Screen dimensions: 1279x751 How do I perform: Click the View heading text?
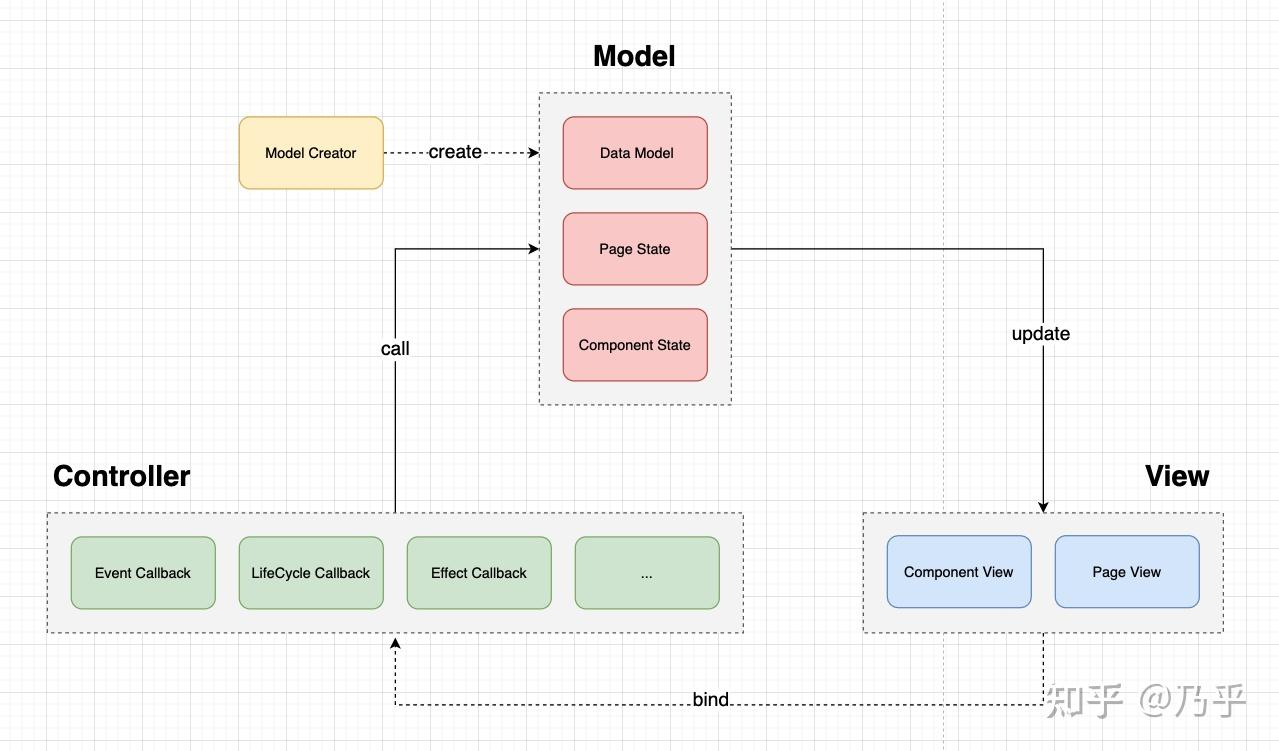point(1177,476)
